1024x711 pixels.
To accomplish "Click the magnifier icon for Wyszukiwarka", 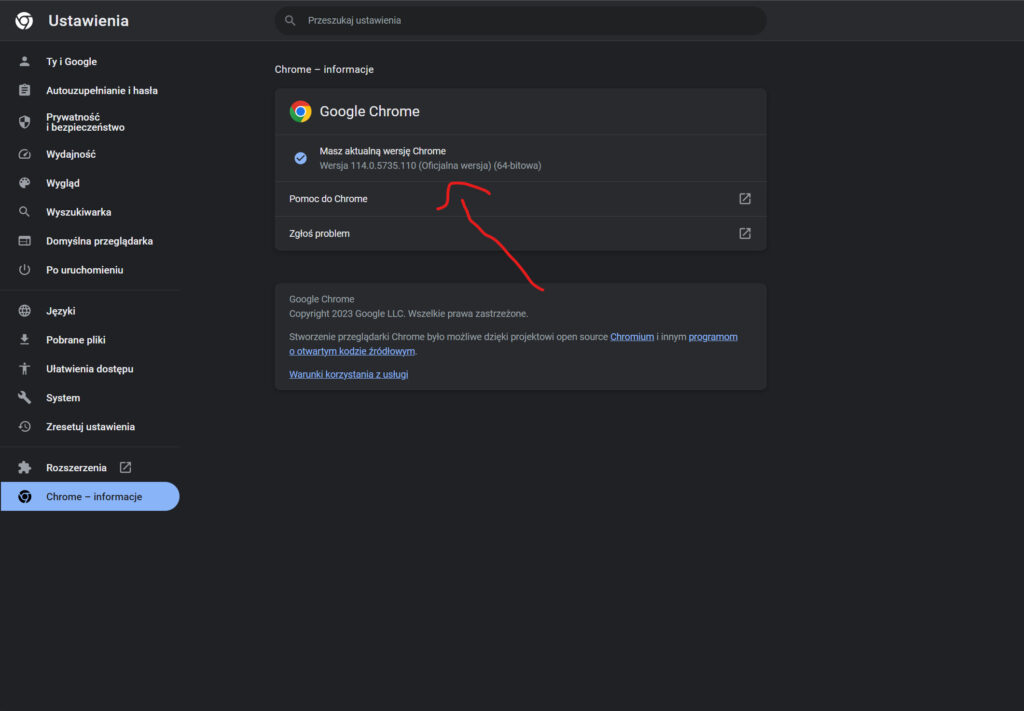I will 24,212.
